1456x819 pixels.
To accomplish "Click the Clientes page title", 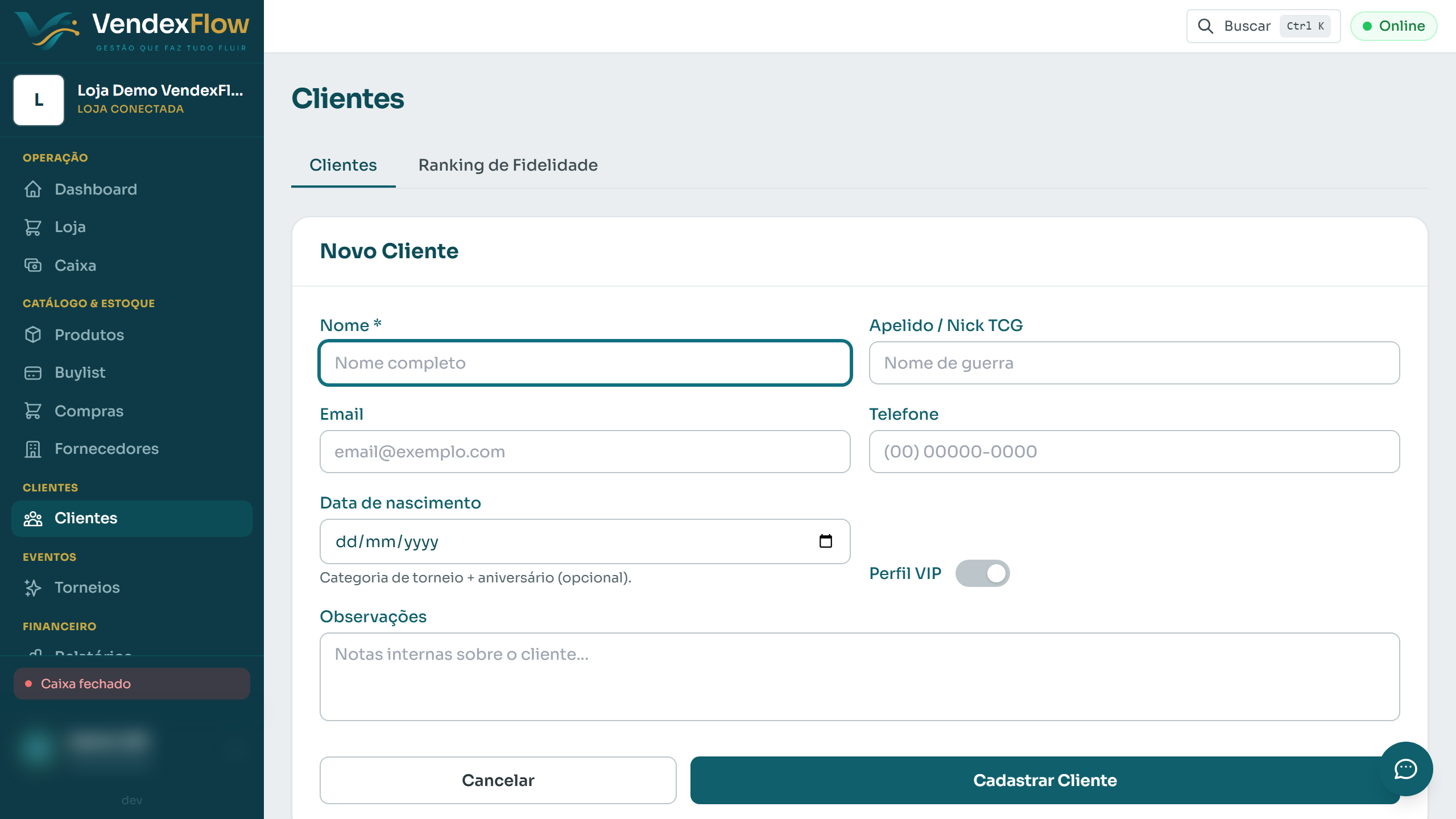I will point(348,98).
